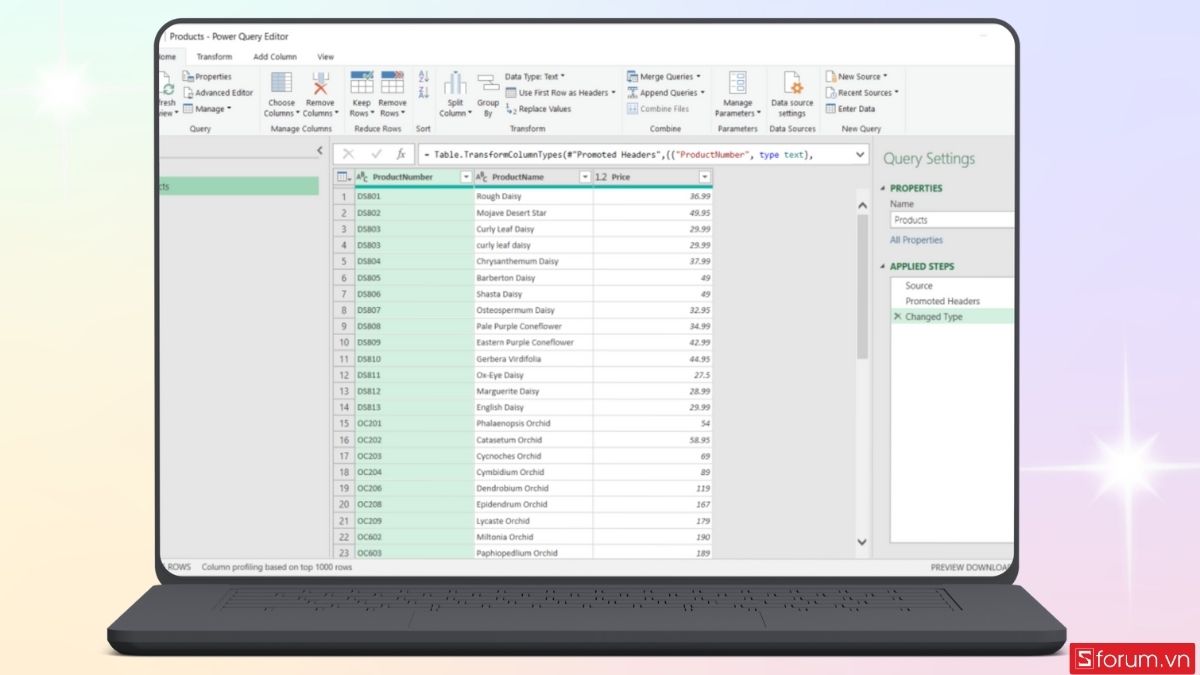
Task: Collapse the APPLIED STEPS section
Action: tap(883, 267)
